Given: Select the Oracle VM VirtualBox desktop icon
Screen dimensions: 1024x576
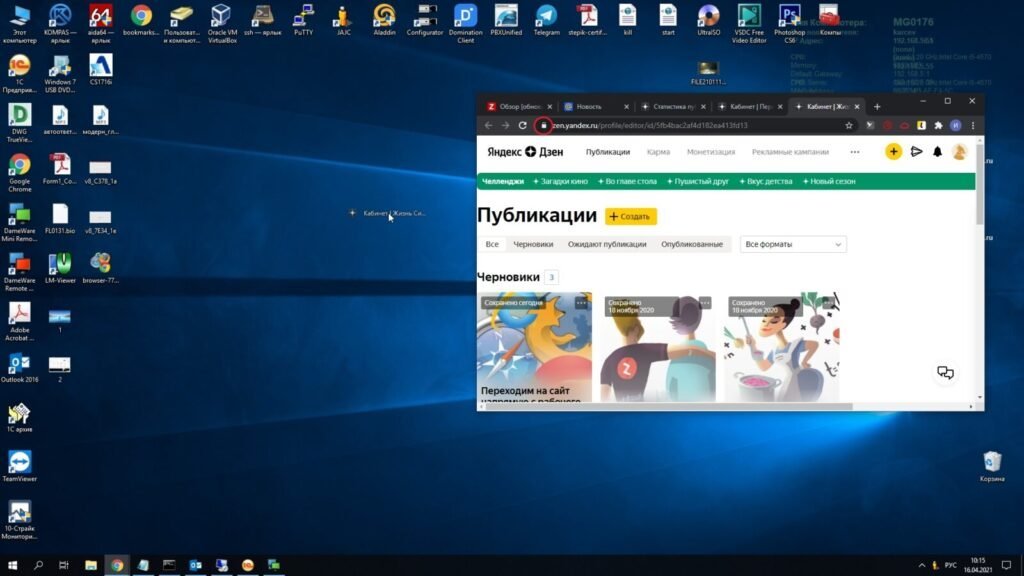Looking at the screenshot, I should click(x=222, y=24).
